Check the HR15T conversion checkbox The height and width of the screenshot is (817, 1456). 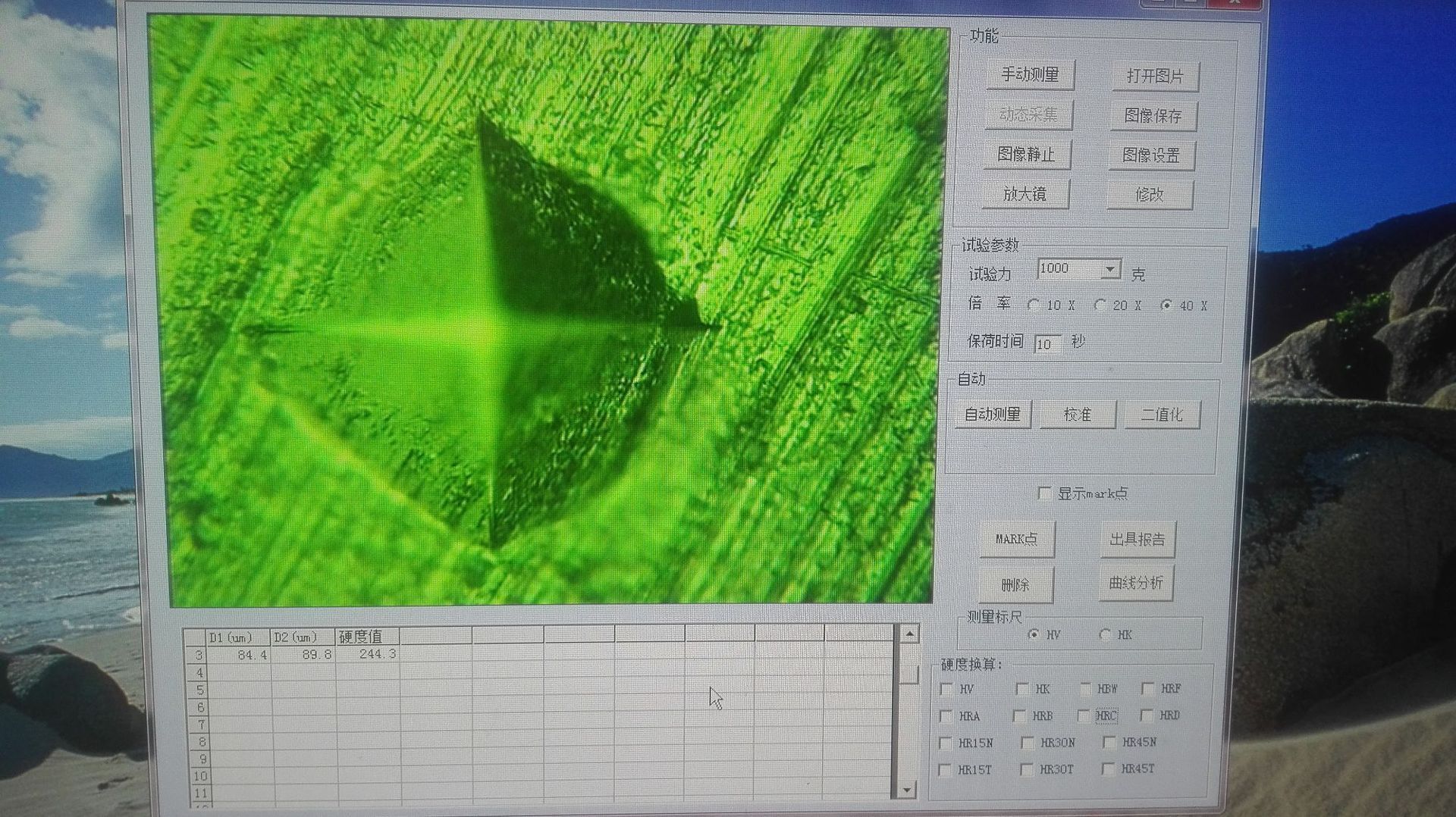pos(944,769)
